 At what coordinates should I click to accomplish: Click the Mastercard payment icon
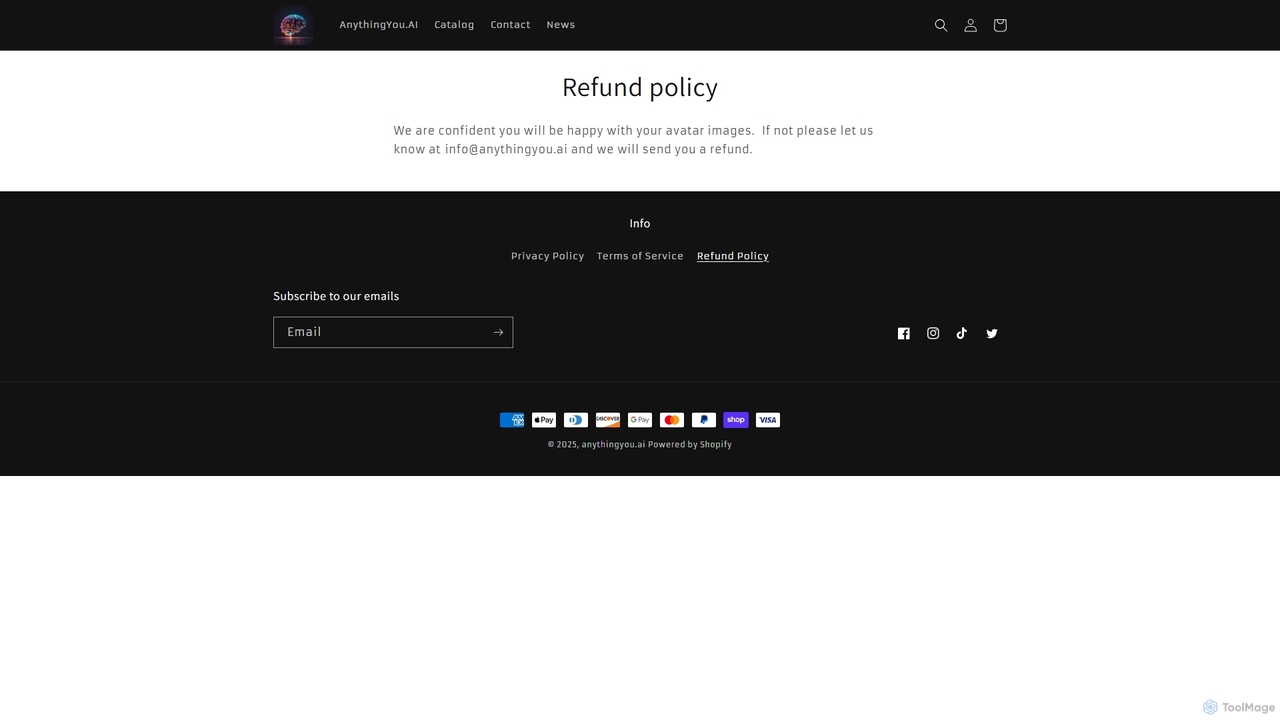672,420
